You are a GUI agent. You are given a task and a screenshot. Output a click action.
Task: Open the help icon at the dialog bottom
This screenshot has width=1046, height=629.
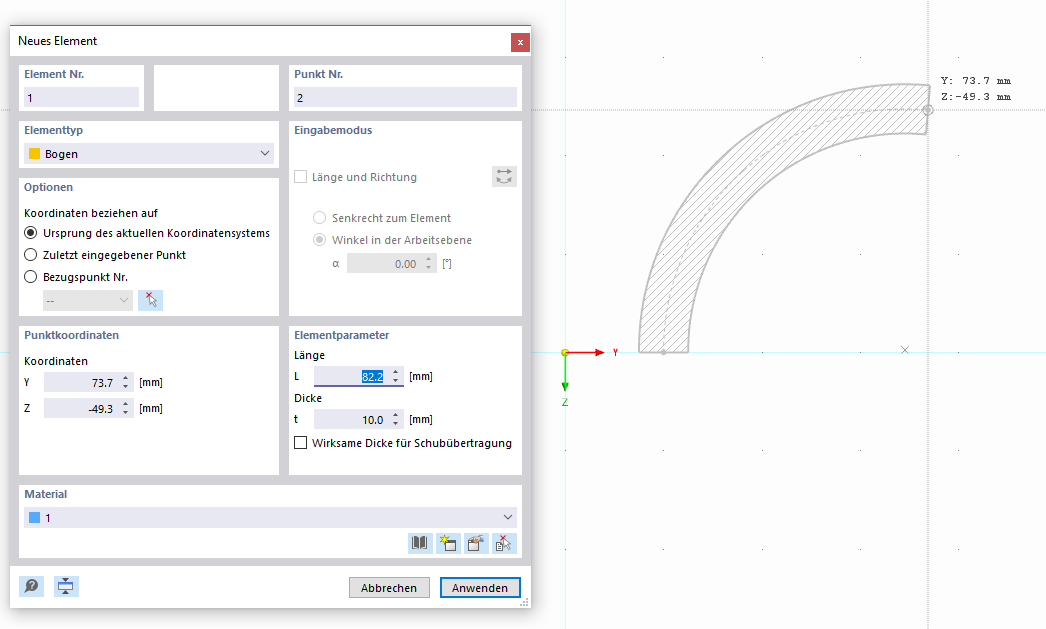coord(31,586)
